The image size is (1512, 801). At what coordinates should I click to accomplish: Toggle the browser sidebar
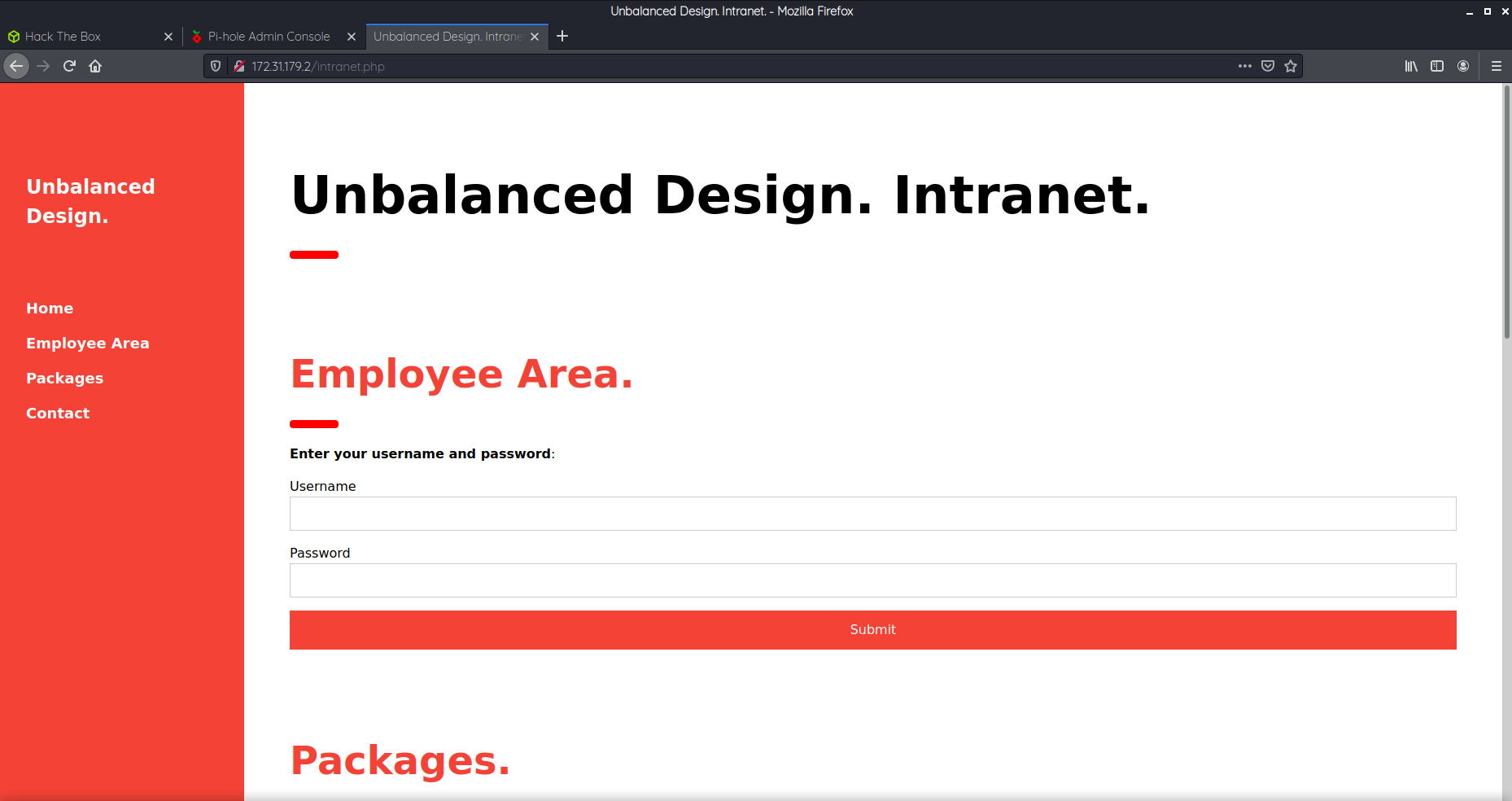tap(1436, 66)
